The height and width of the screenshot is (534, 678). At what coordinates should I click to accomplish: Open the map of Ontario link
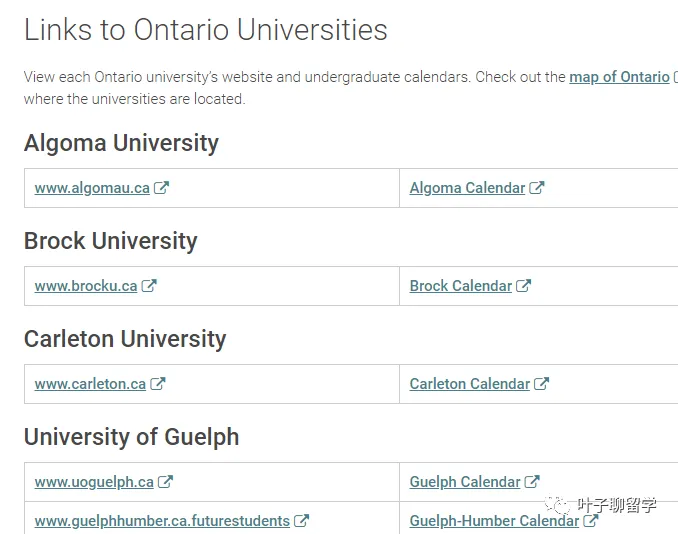pyautogui.click(x=619, y=77)
